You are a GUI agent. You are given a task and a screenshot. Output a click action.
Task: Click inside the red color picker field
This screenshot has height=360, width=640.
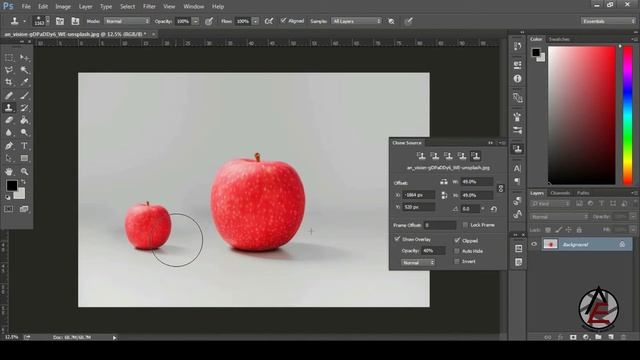(582, 115)
